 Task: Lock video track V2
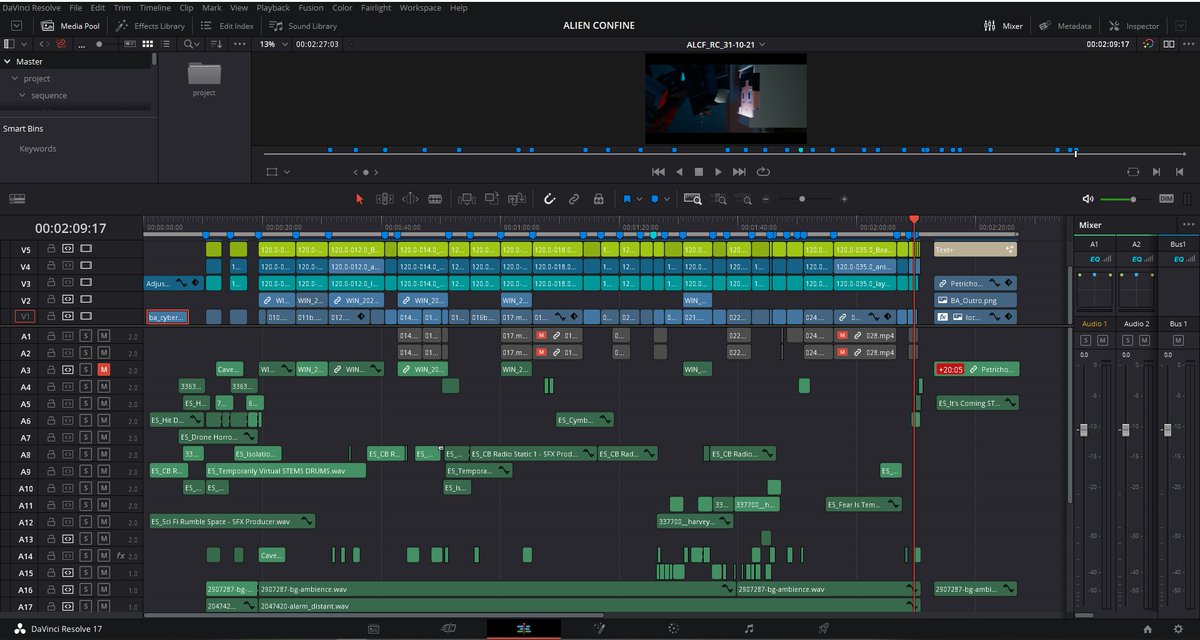coord(51,299)
